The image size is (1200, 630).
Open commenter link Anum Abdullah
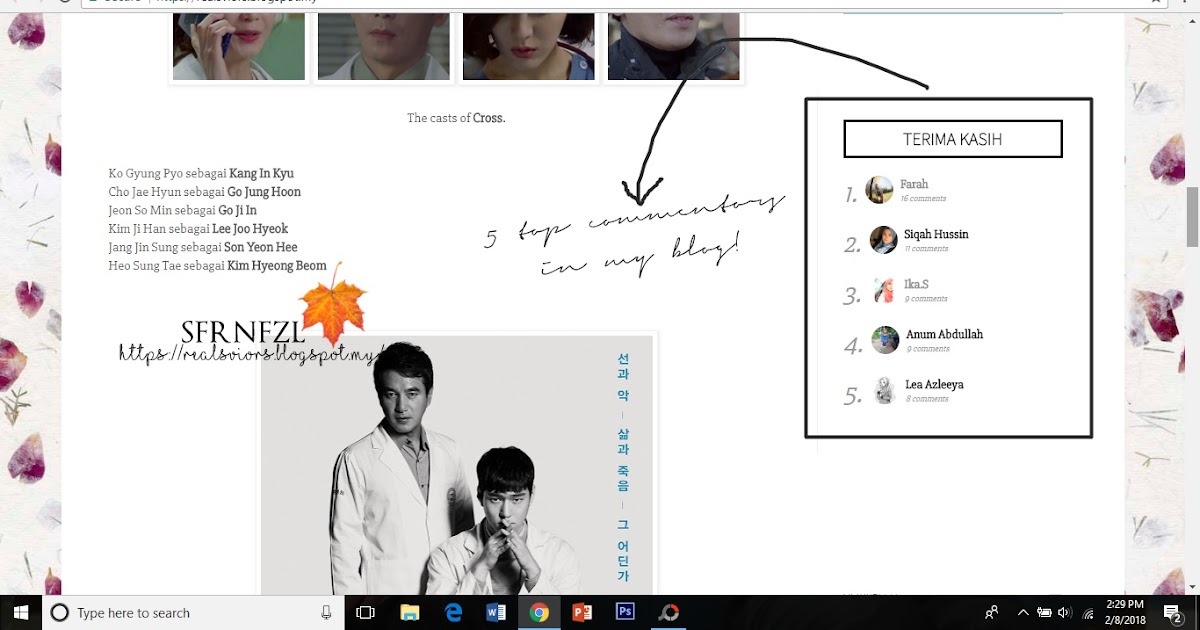945,334
